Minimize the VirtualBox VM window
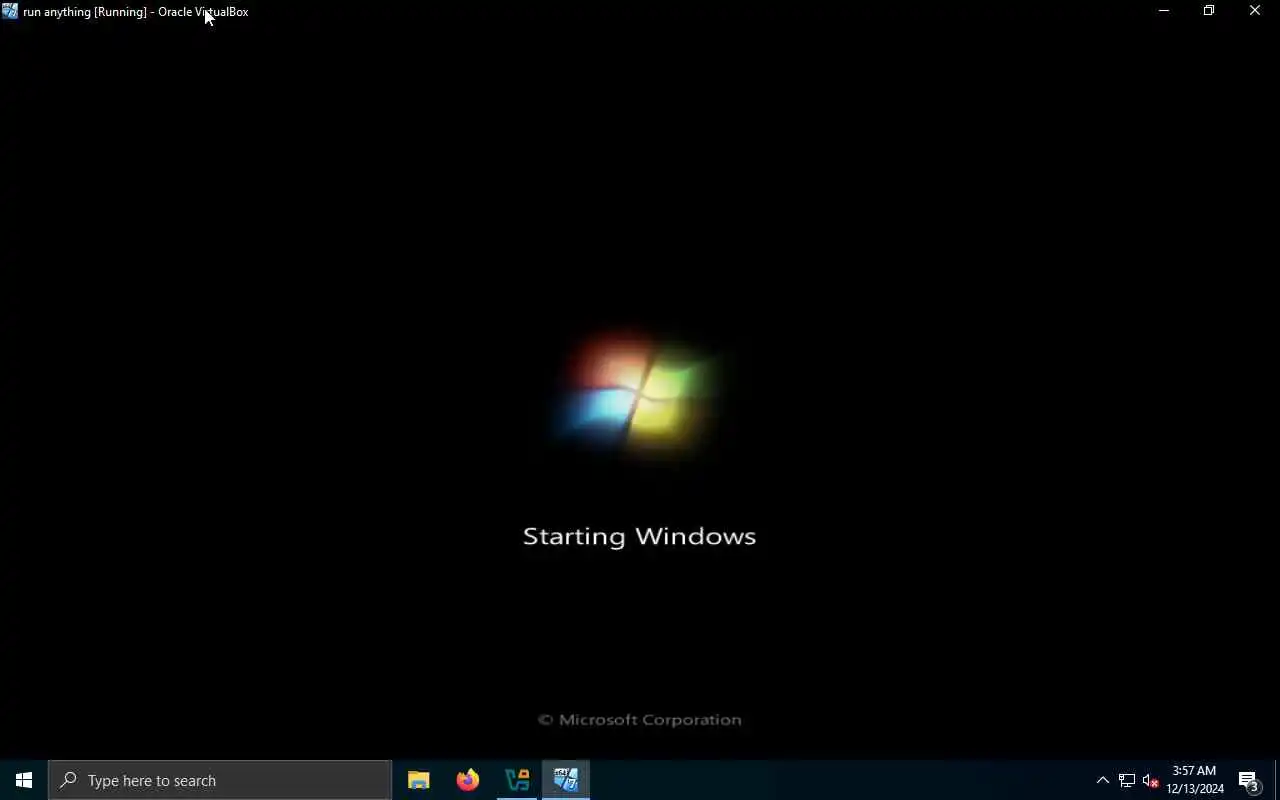The image size is (1280, 800). 1163,11
